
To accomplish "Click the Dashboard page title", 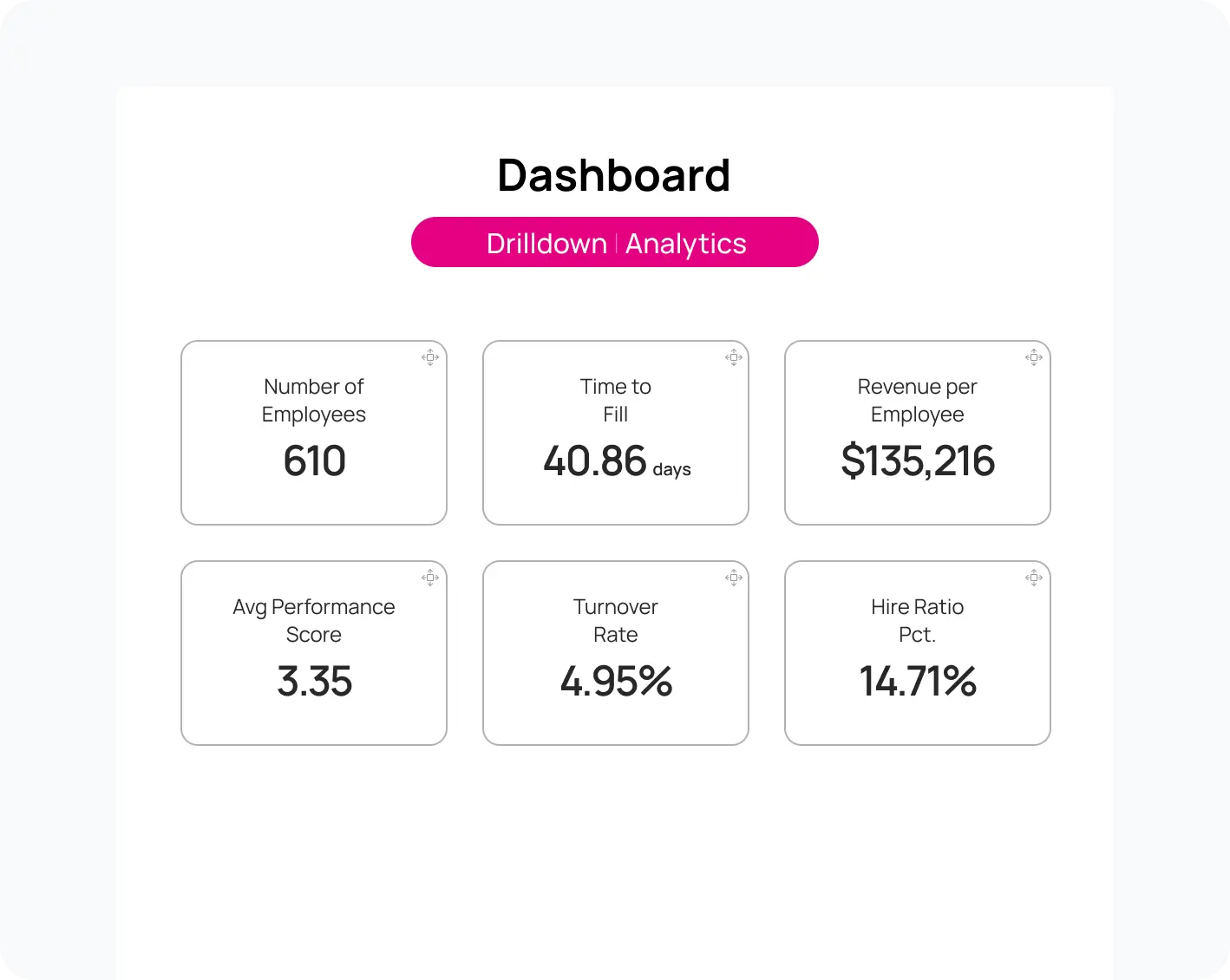I will coord(613,174).
